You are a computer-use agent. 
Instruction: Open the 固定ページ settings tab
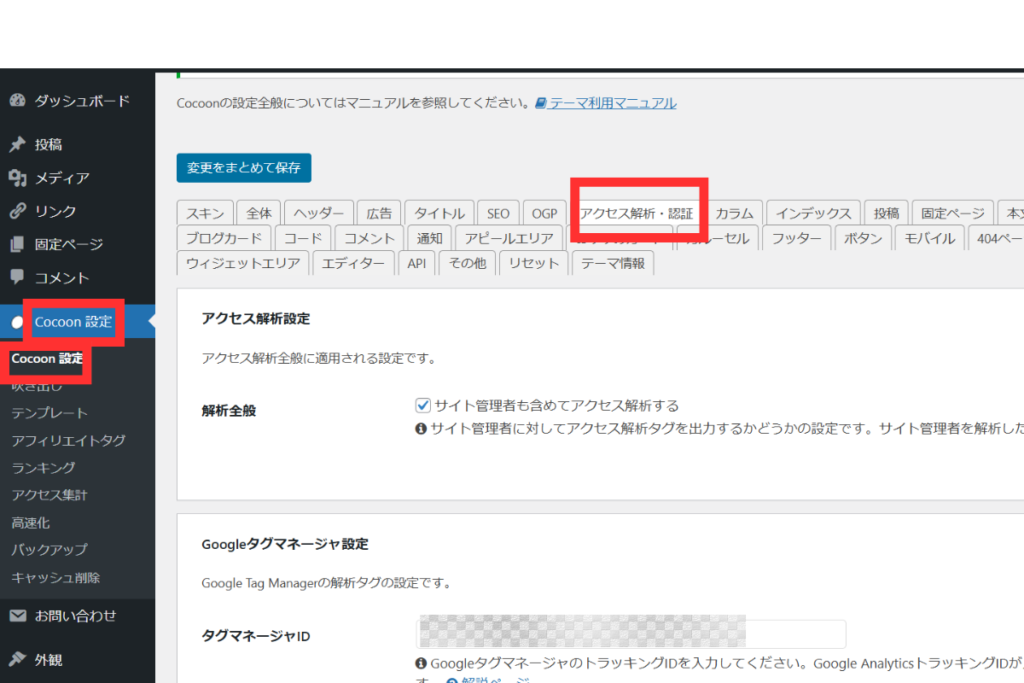(x=952, y=214)
